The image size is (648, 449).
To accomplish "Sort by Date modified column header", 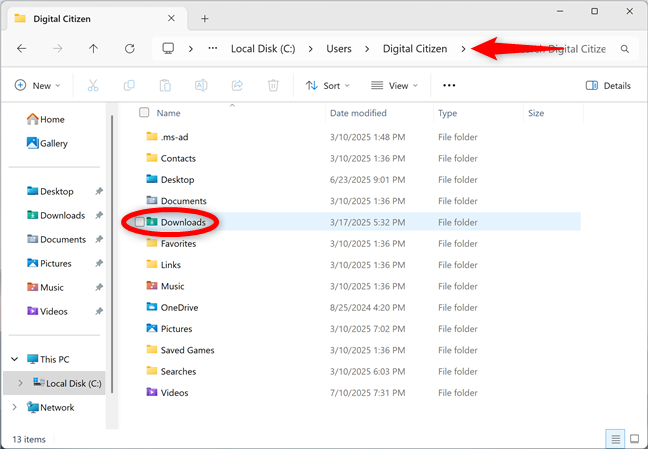I will click(358, 113).
